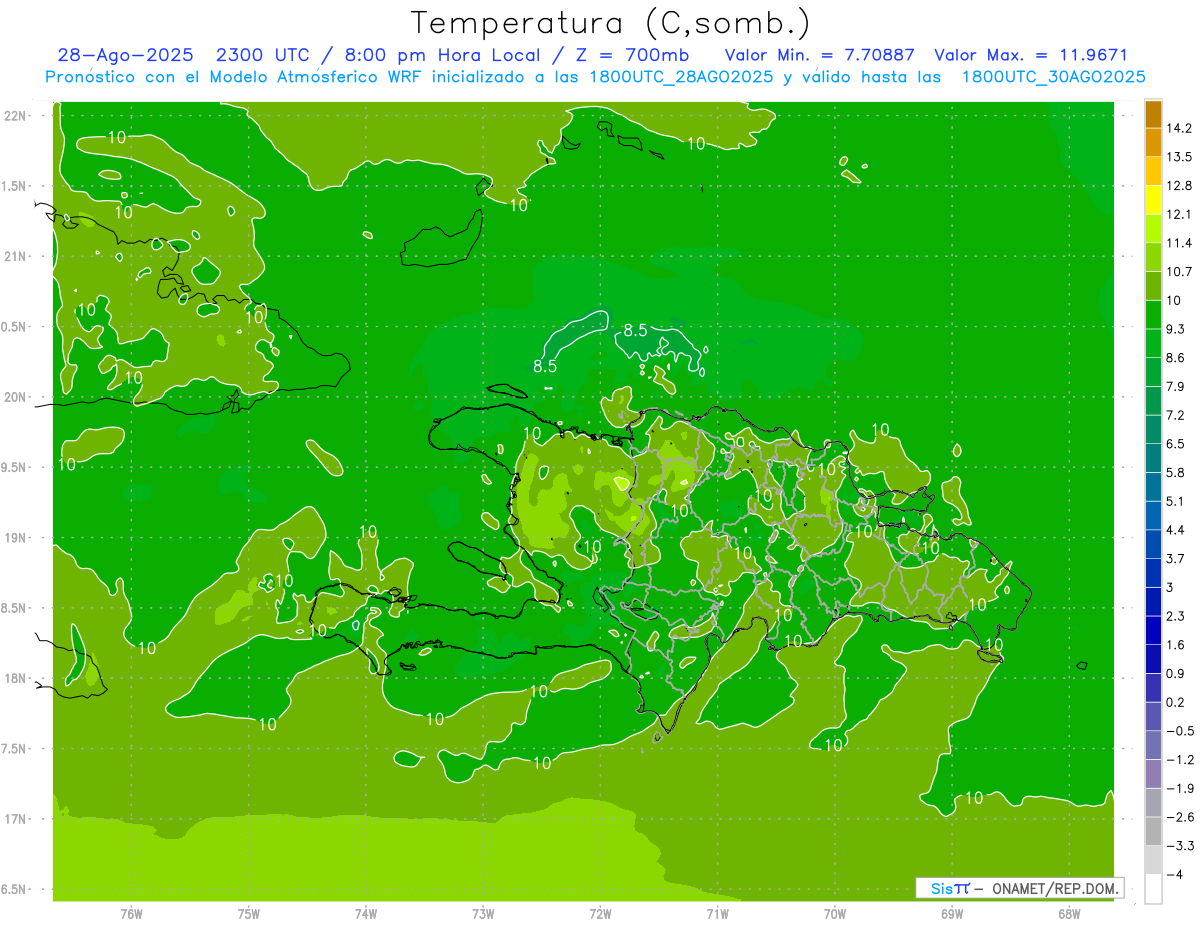Click the '71W' longitude axis label
The height and width of the screenshot is (927, 1200).
pyautogui.click(x=717, y=914)
